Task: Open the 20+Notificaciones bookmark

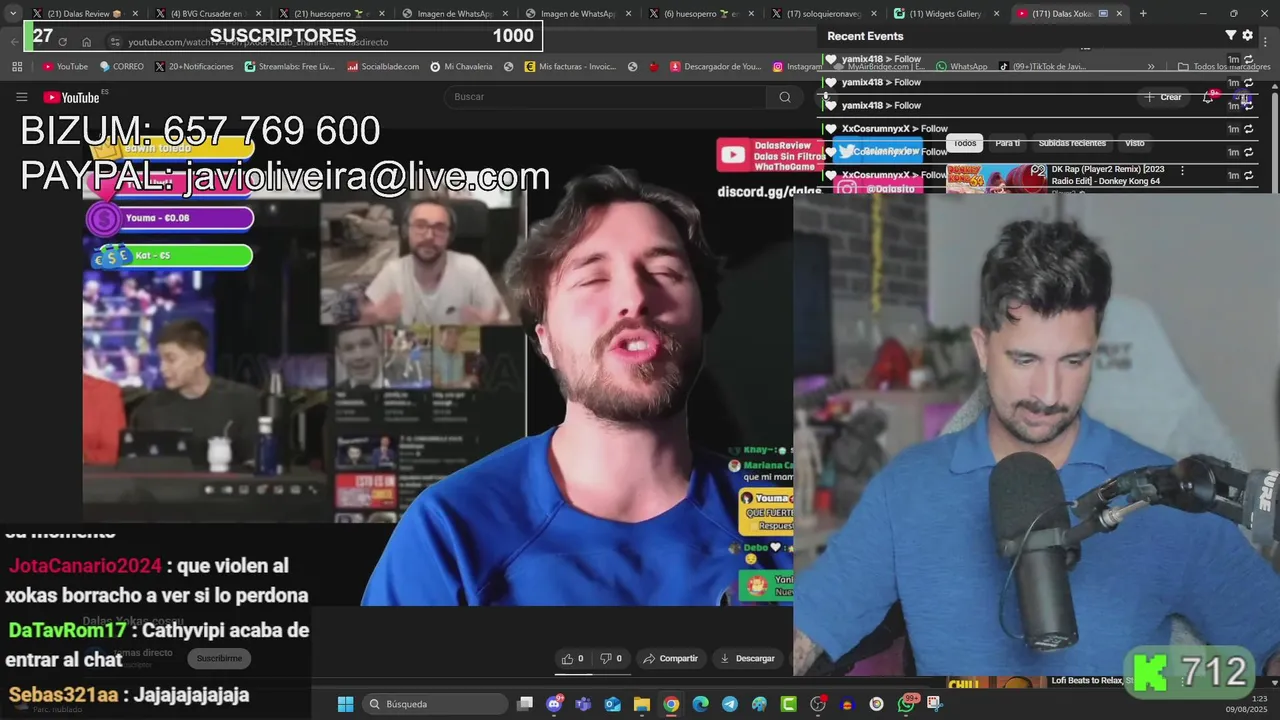Action: [194, 66]
